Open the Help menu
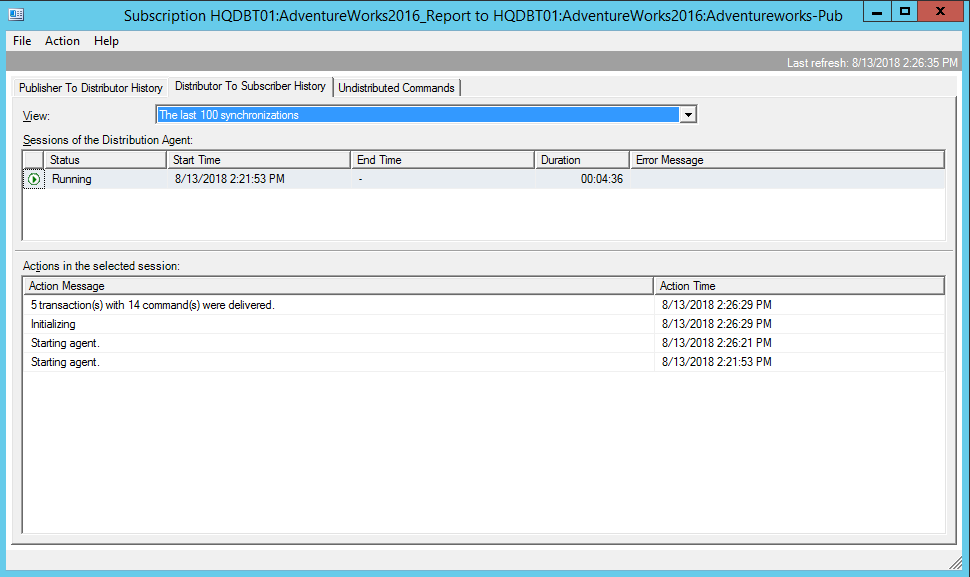The image size is (970, 577). click(x=106, y=41)
